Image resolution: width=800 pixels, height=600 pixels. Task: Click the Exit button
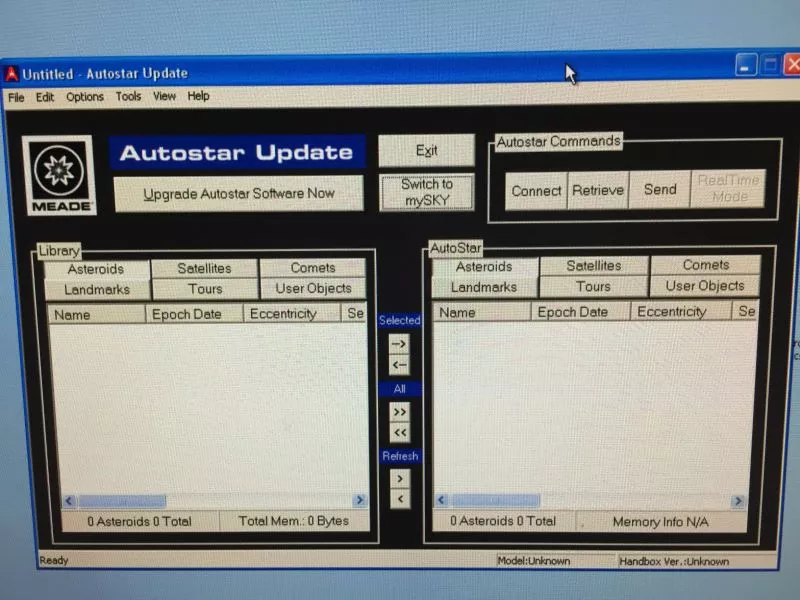427,151
